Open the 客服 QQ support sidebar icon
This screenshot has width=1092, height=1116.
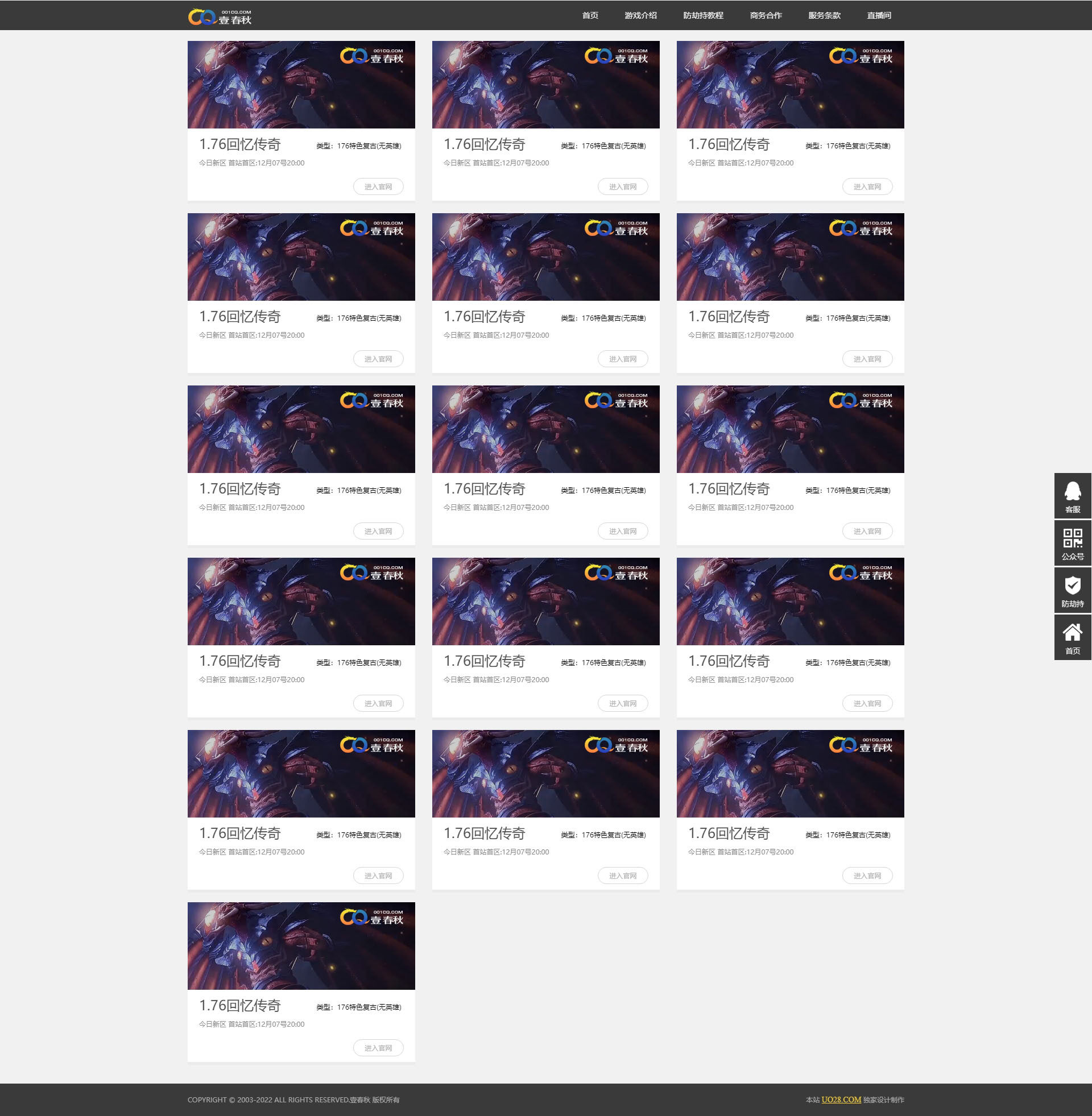coord(1073,496)
